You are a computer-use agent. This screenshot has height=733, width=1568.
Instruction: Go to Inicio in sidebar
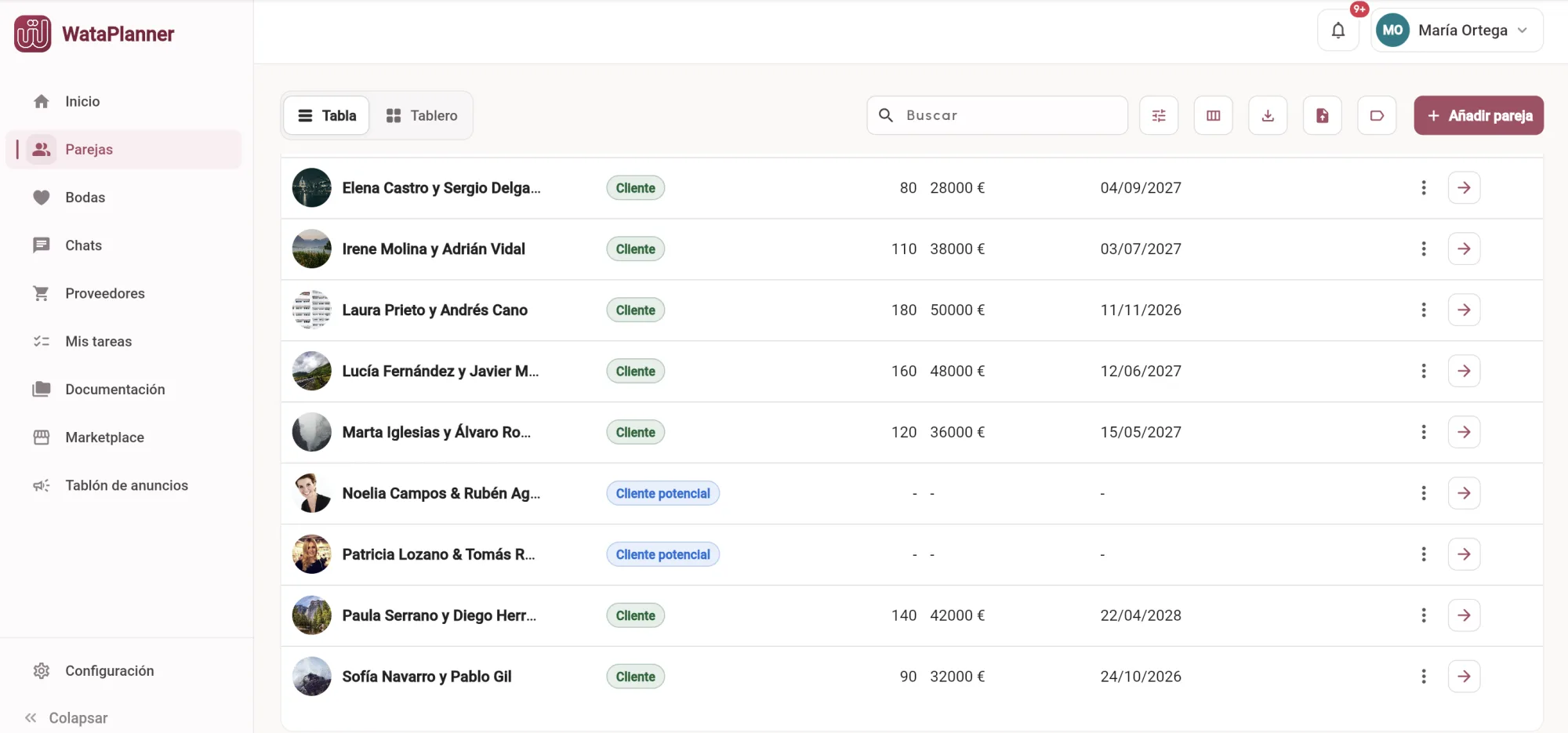[124, 101]
